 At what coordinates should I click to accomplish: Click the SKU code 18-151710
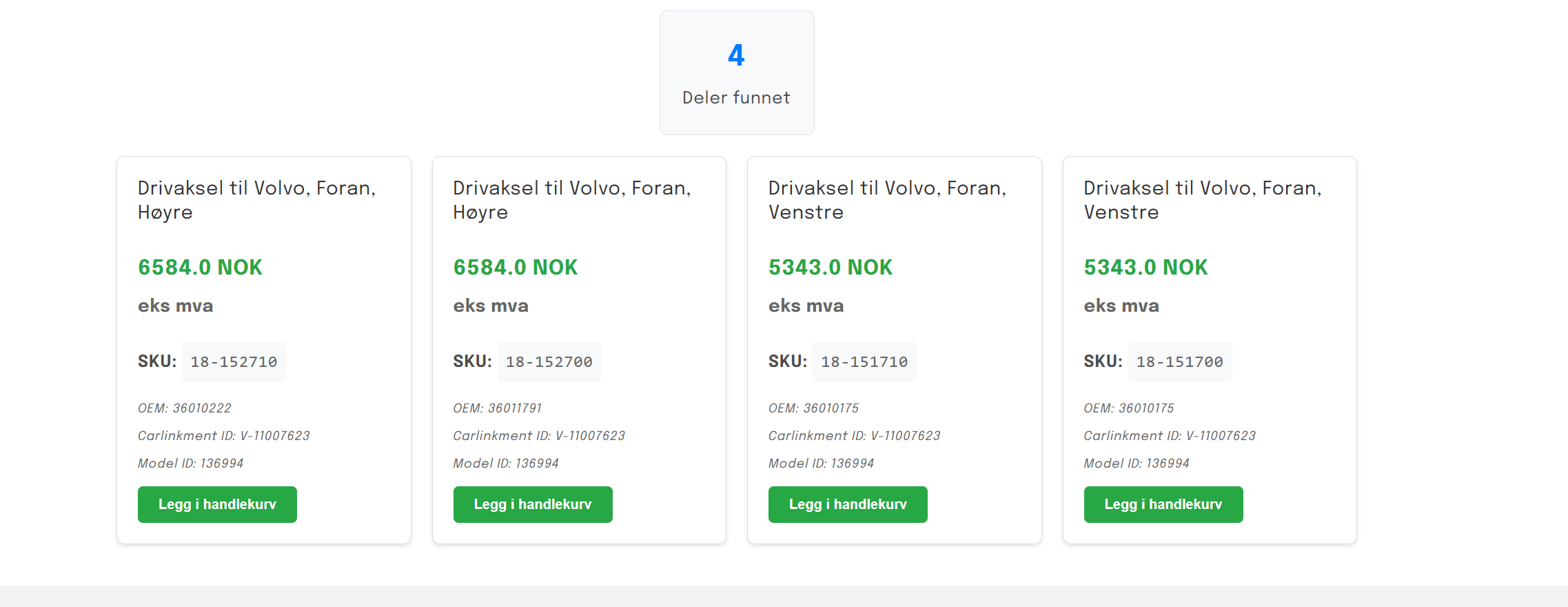[x=864, y=361]
